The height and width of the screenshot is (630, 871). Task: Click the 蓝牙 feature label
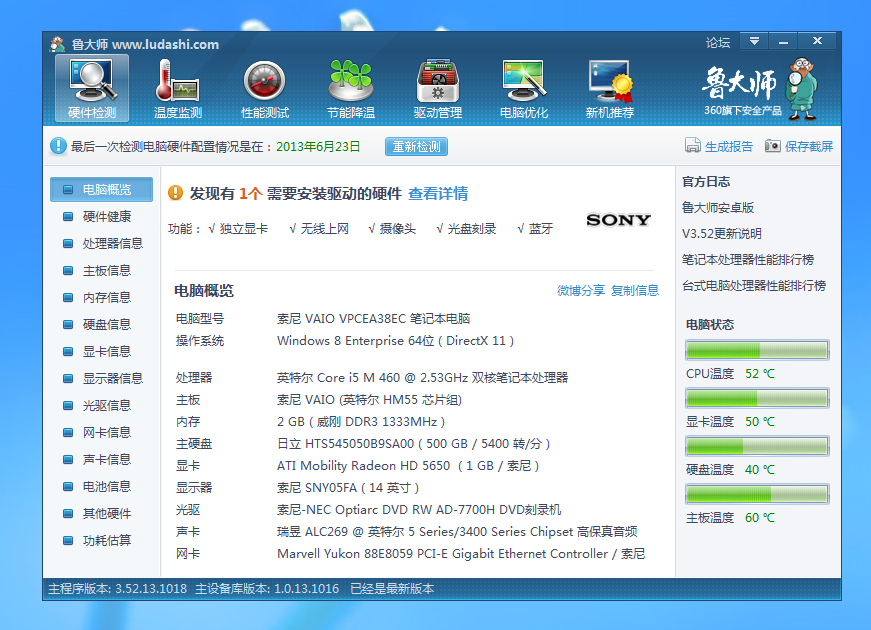(540, 229)
